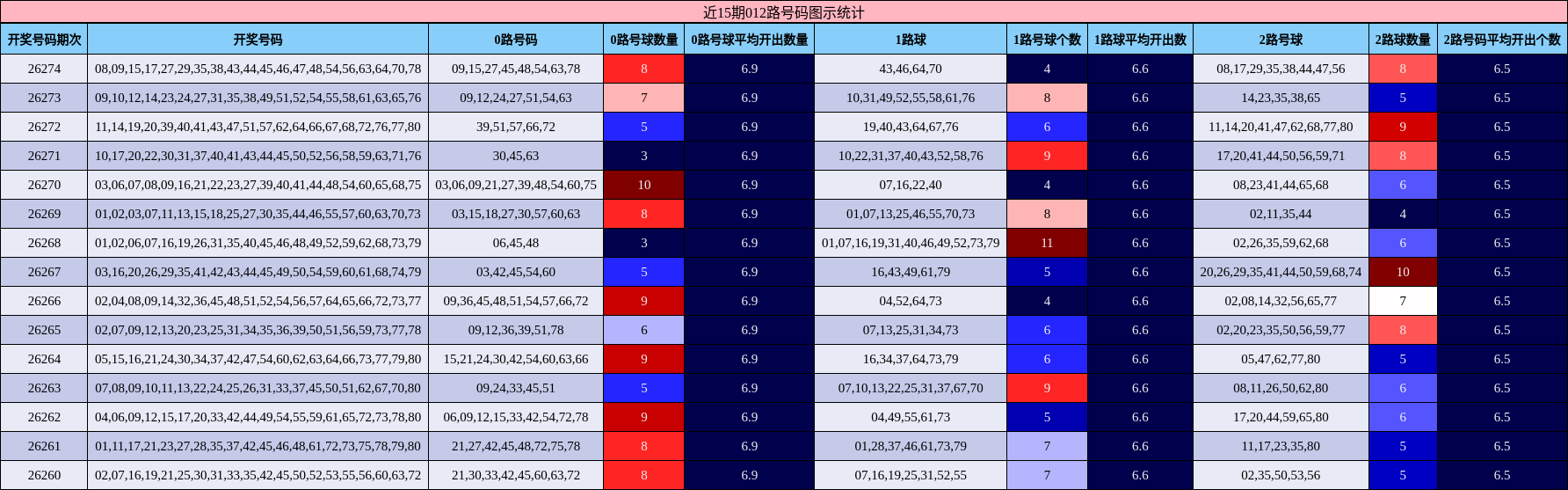
Task: Select period number 26273
Action: pyautogui.click(x=44, y=98)
